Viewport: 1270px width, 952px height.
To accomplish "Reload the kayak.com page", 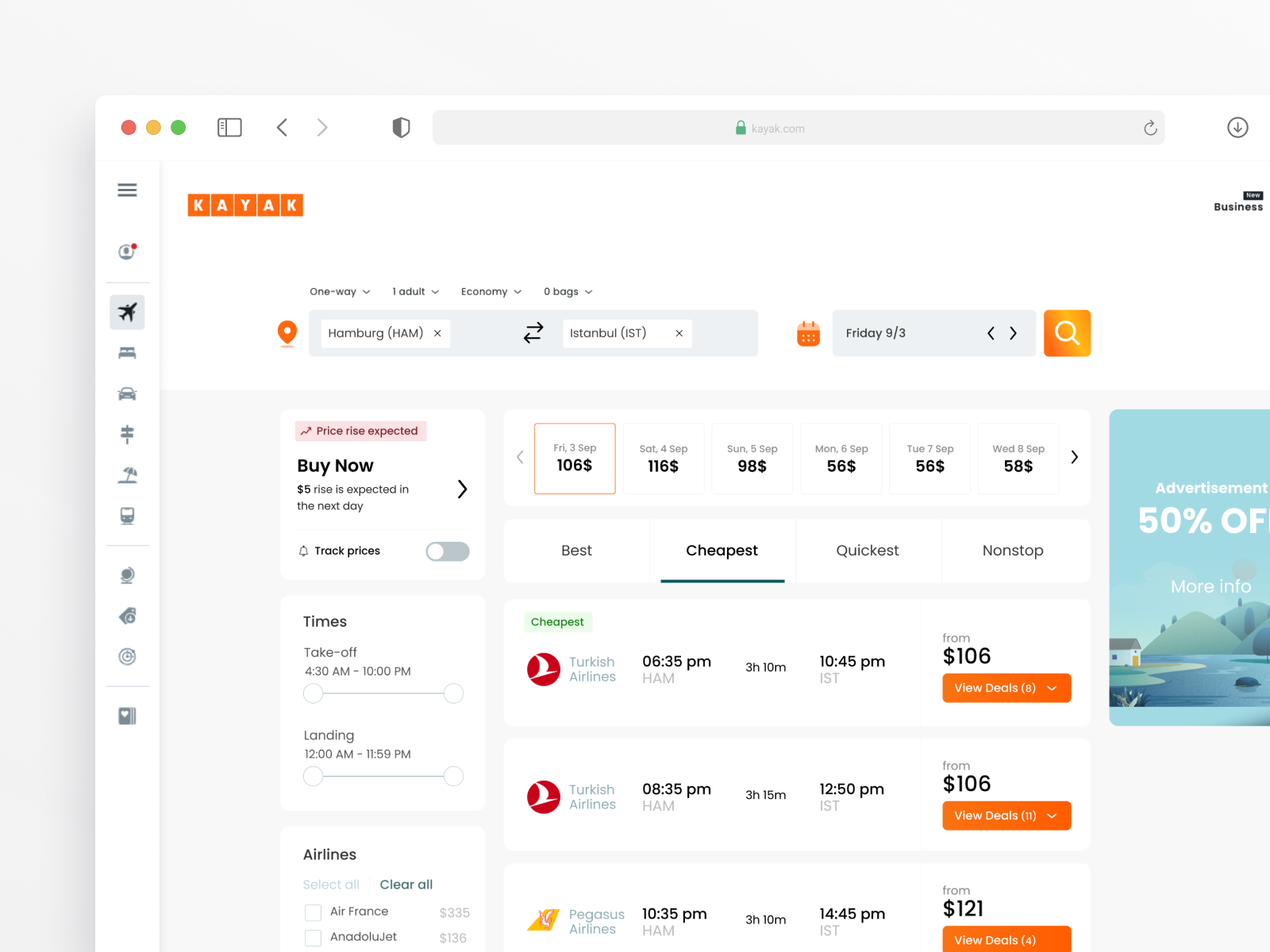I will 1150,128.
